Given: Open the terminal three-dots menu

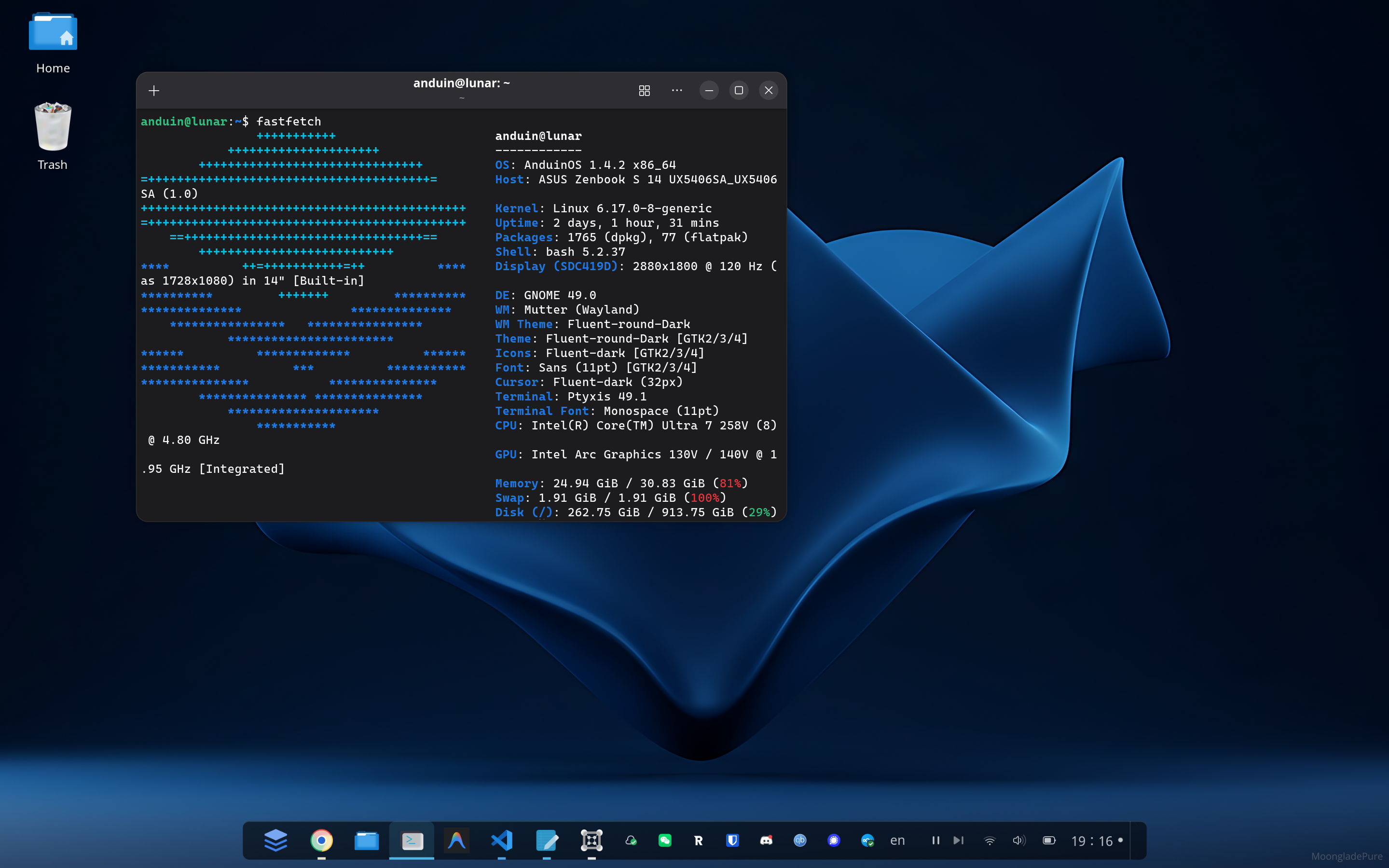Looking at the screenshot, I should pyautogui.click(x=677, y=91).
